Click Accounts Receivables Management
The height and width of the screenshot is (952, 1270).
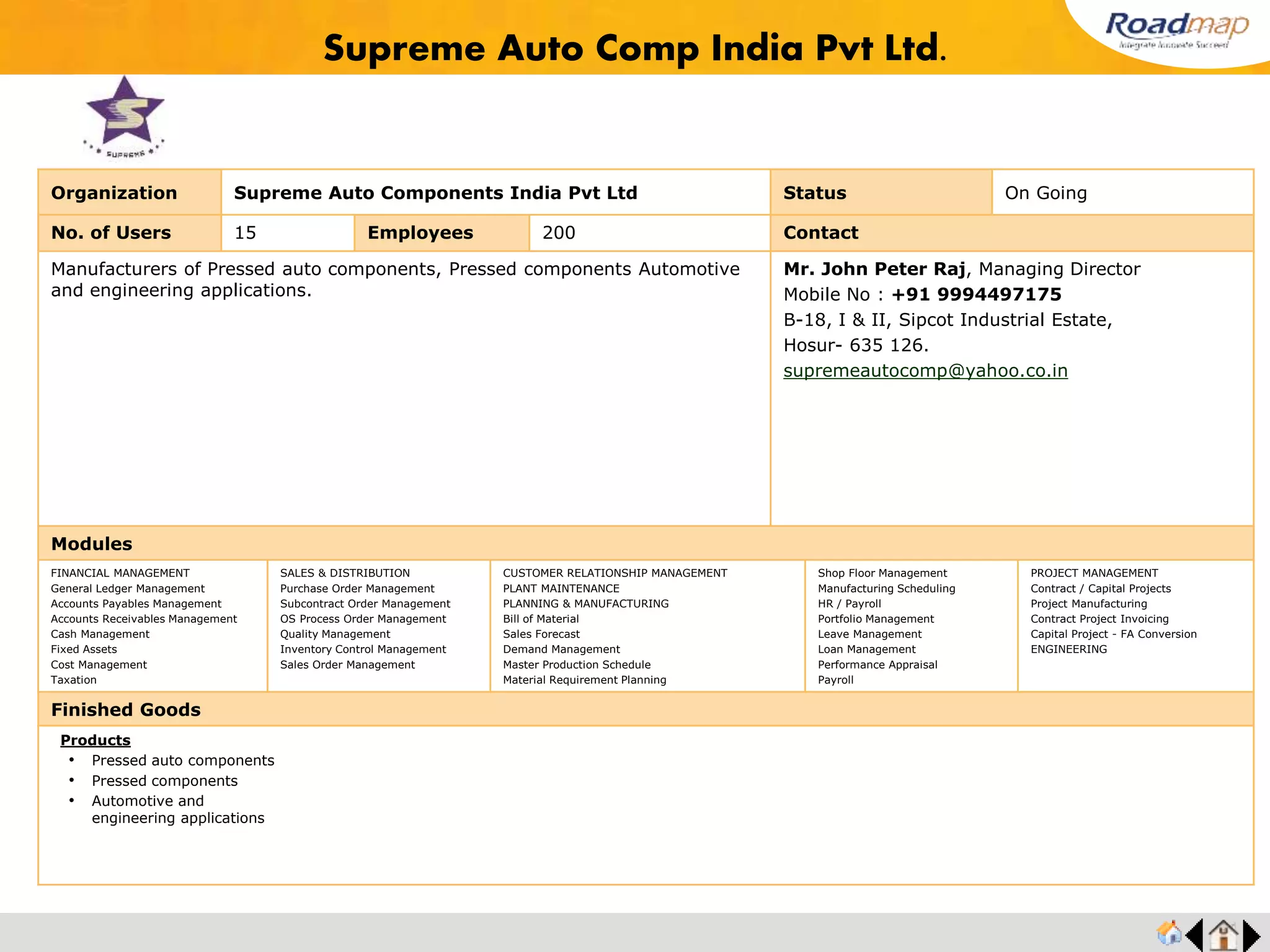[144, 619]
